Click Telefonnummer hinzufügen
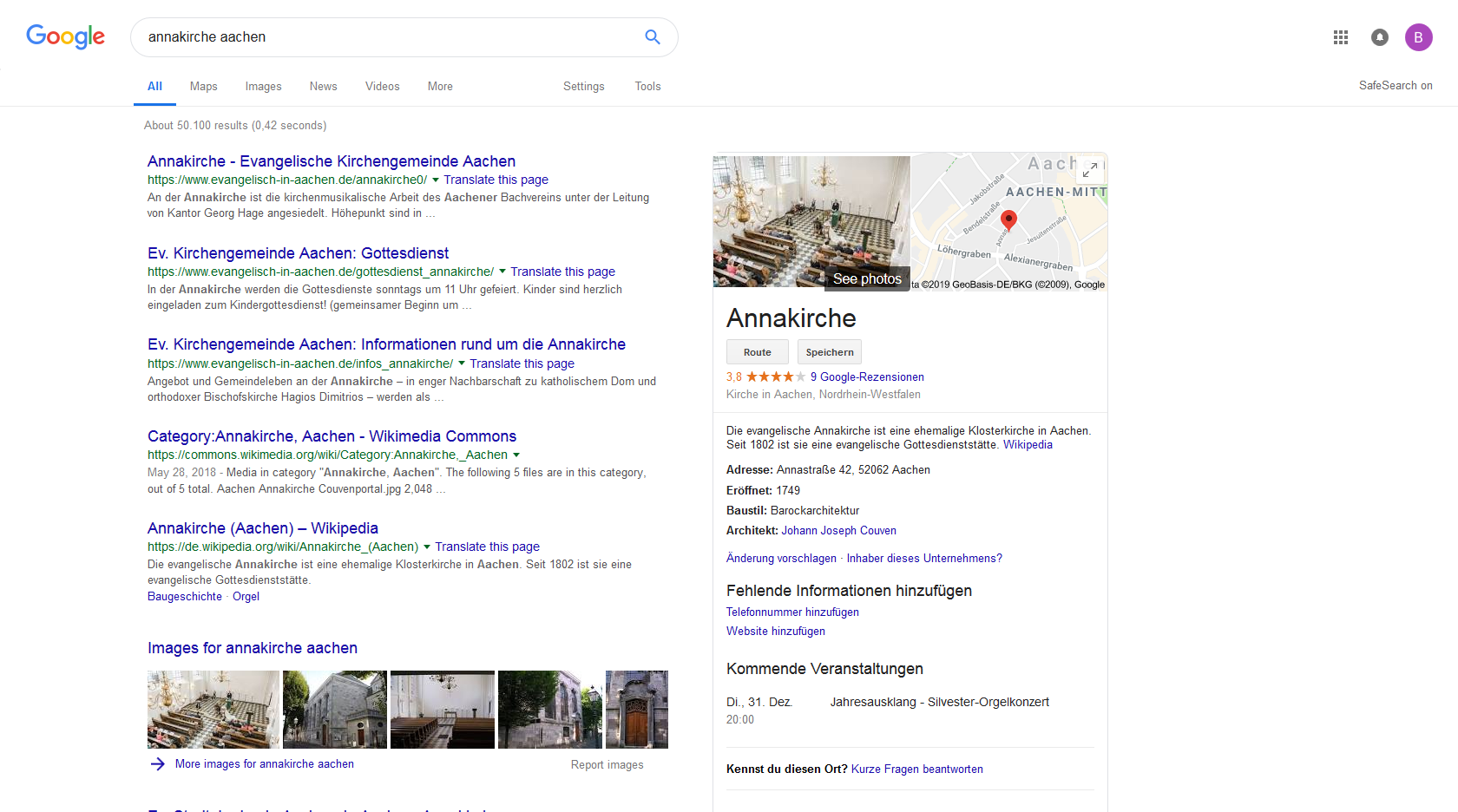 [792, 612]
